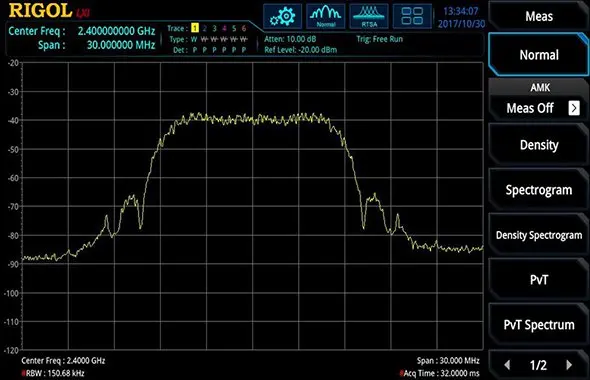Viewport: 590px width, 380px height.
Task: Click the -120 y-axis label
Action: tap(11, 351)
